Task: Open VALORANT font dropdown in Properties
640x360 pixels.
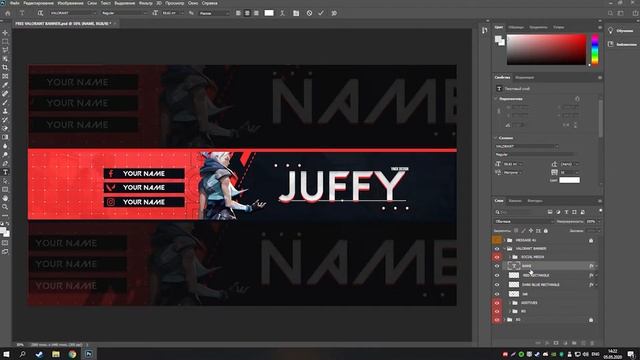Action: pos(527,146)
